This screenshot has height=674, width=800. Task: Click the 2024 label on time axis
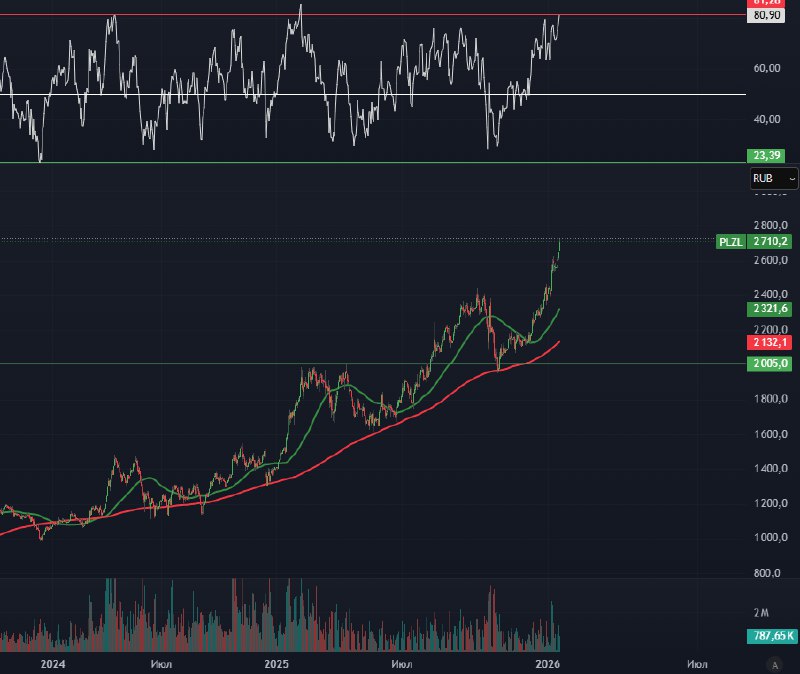[53, 663]
